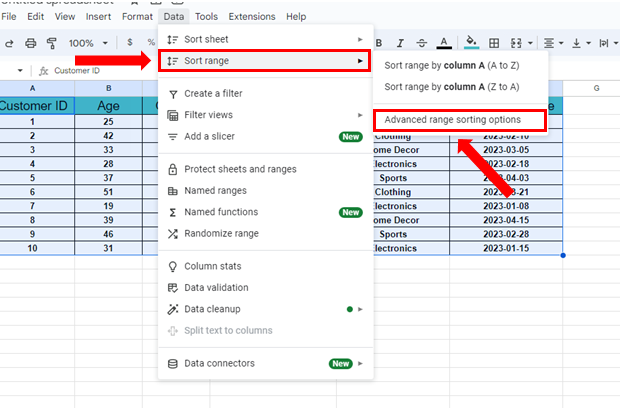Format as currency with dollar icon
Screen dimensions: 621x410
pos(130,42)
